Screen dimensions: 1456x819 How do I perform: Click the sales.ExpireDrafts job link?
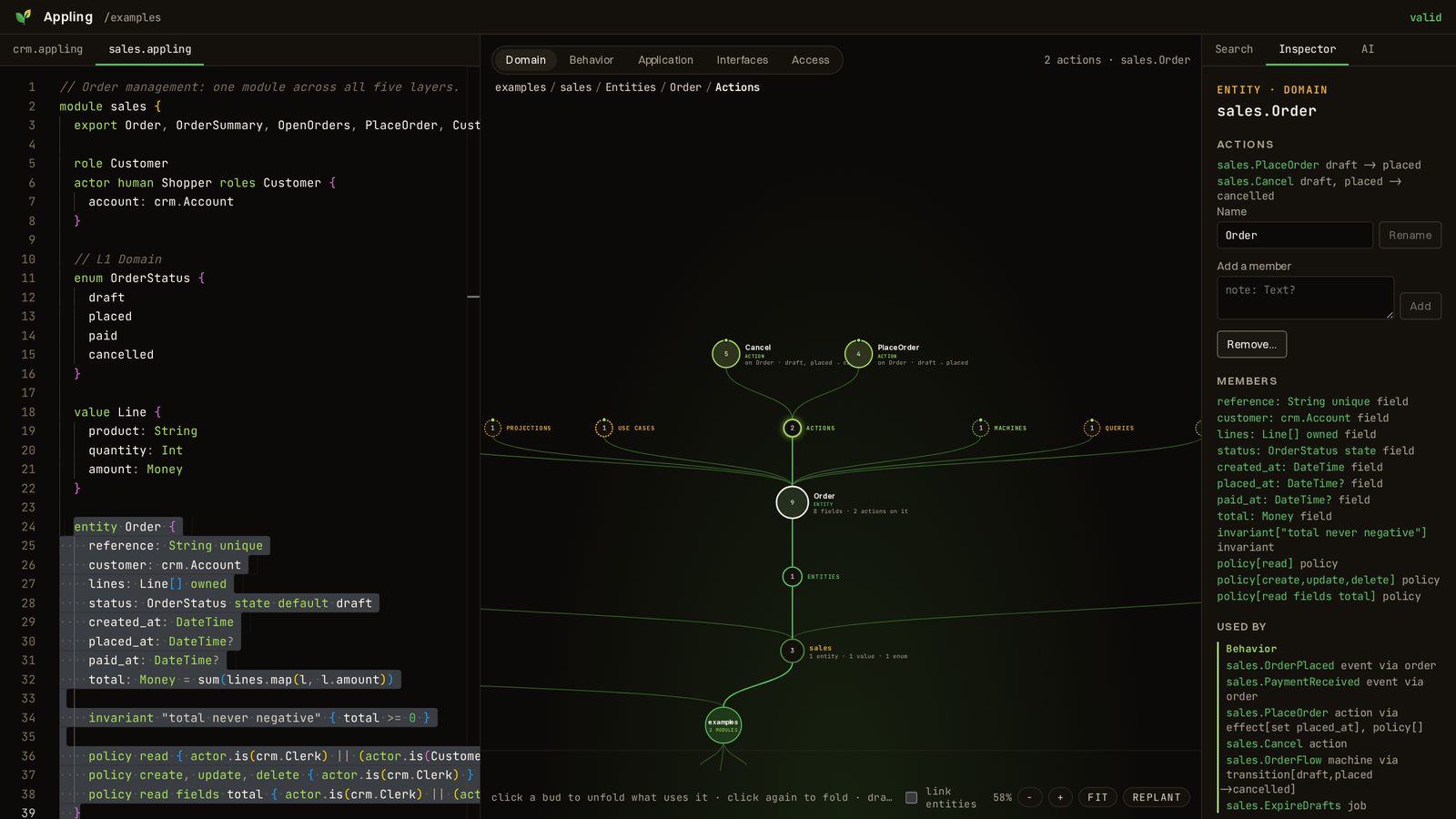[x=1283, y=805]
